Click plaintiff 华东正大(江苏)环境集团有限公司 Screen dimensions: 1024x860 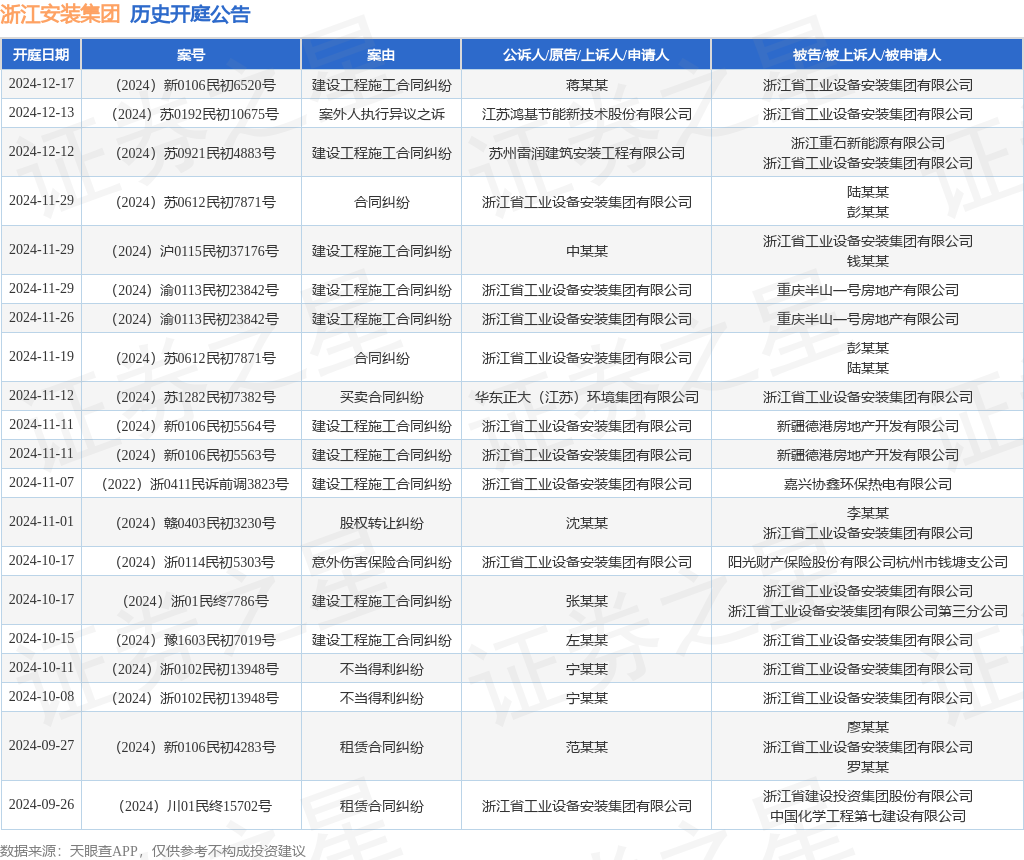[x=586, y=398]
